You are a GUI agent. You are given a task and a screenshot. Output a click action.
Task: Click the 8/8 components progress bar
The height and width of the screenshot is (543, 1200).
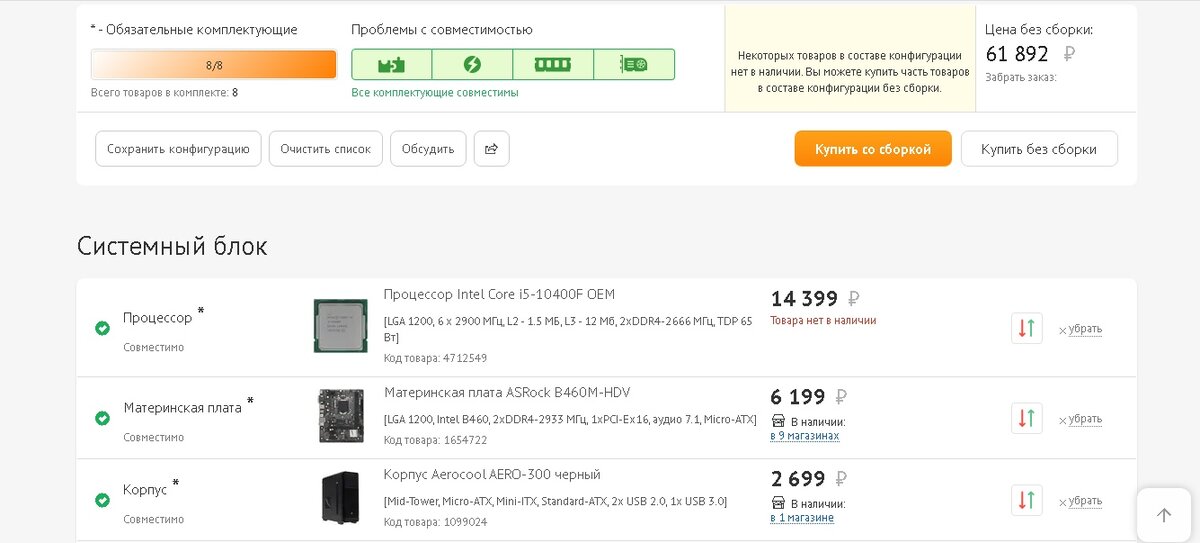pyautogui.click(x=214, y=65)
